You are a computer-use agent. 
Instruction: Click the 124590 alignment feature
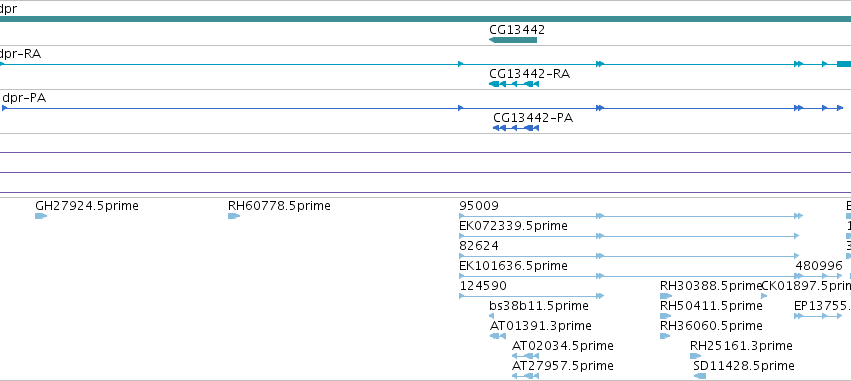click(531, 296)
